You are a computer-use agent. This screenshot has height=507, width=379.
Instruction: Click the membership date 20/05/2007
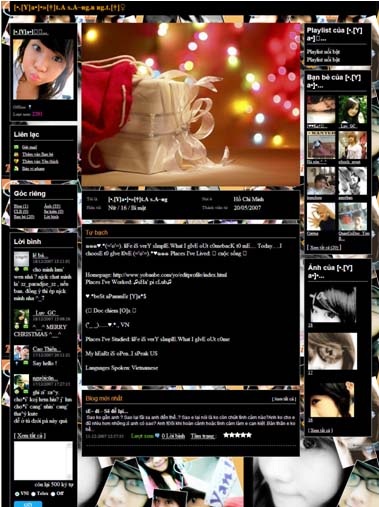247,208
